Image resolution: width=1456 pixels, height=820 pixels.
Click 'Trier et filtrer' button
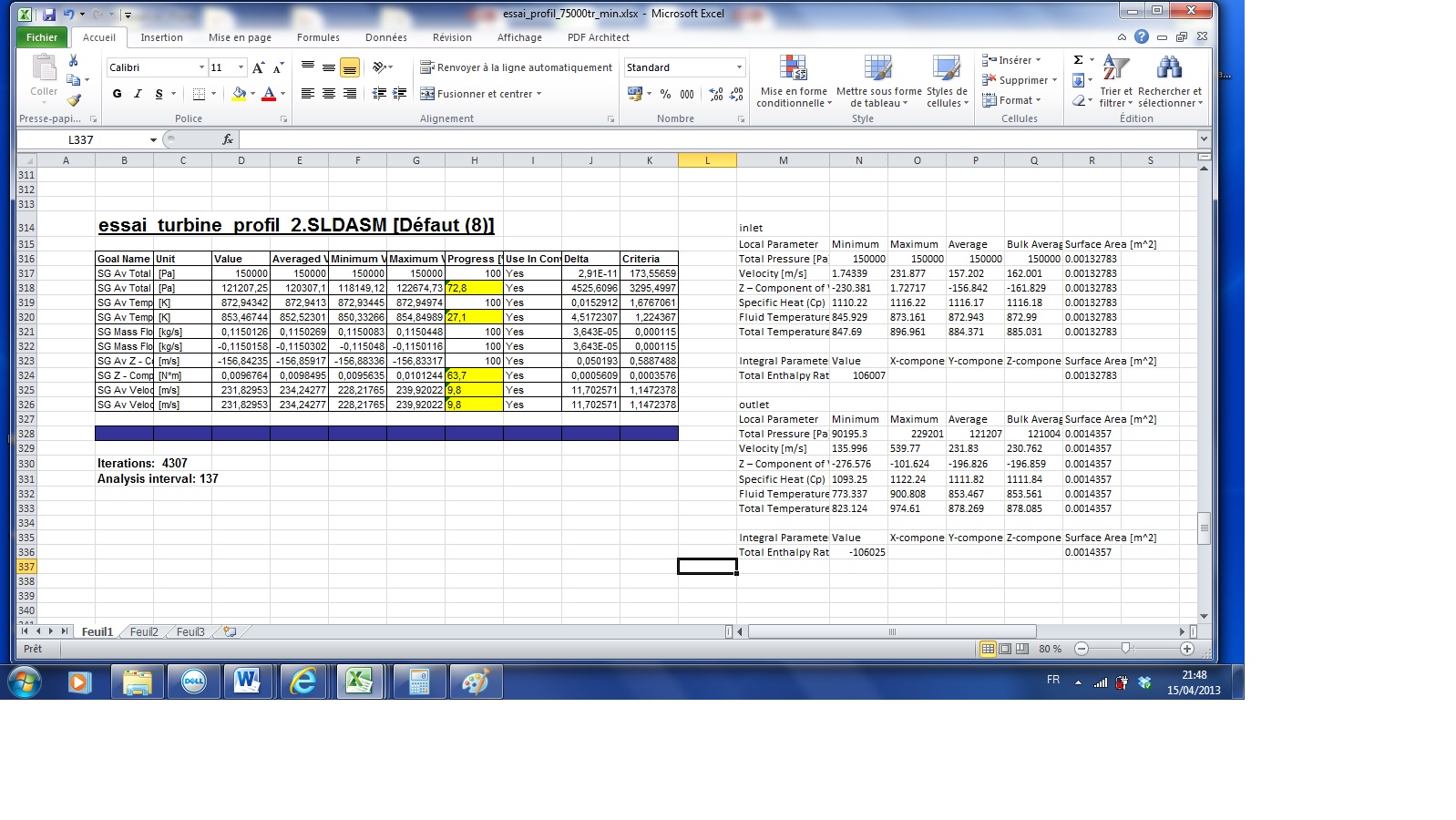point(1115,82)
